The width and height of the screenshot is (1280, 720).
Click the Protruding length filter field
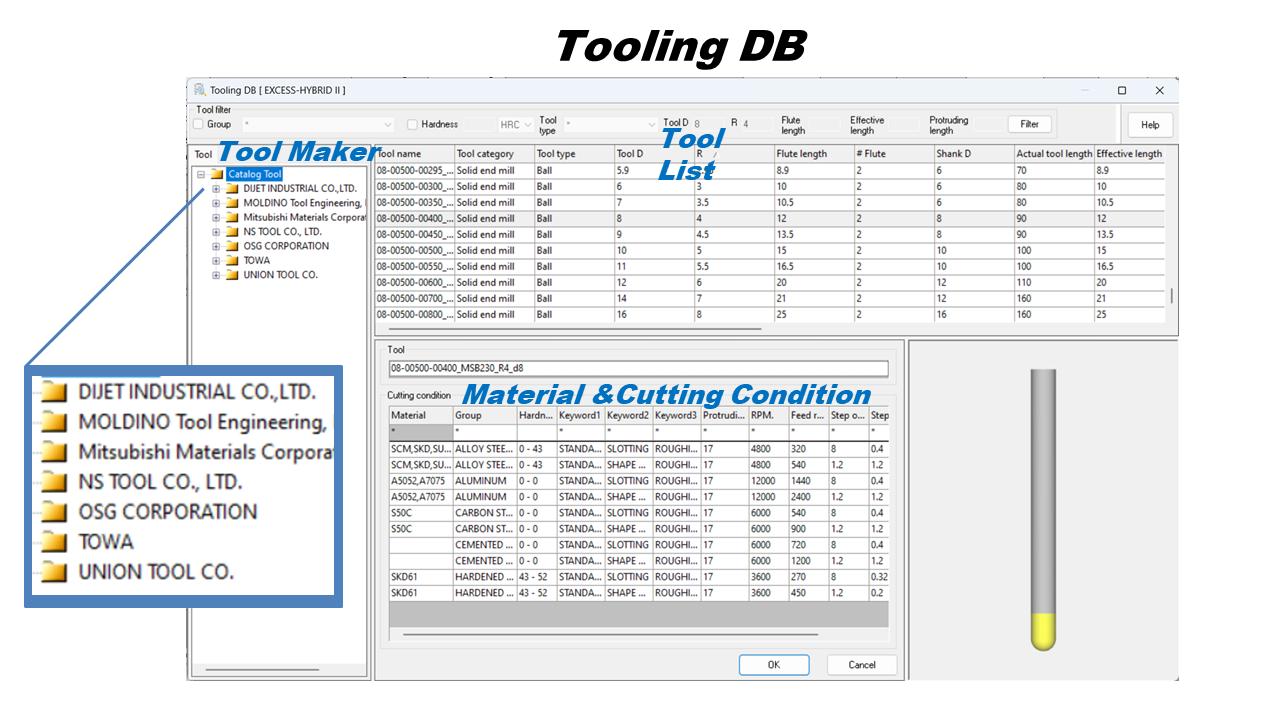(988, 125)
